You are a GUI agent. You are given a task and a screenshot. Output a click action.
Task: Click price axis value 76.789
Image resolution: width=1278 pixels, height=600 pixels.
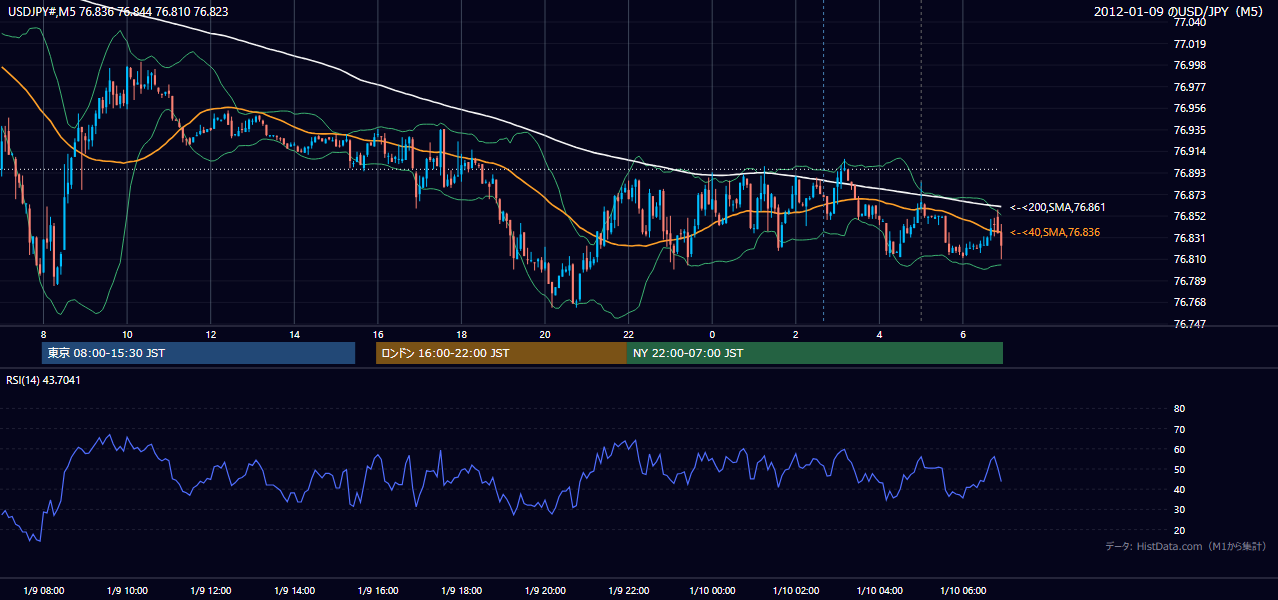pos(1190,281)
